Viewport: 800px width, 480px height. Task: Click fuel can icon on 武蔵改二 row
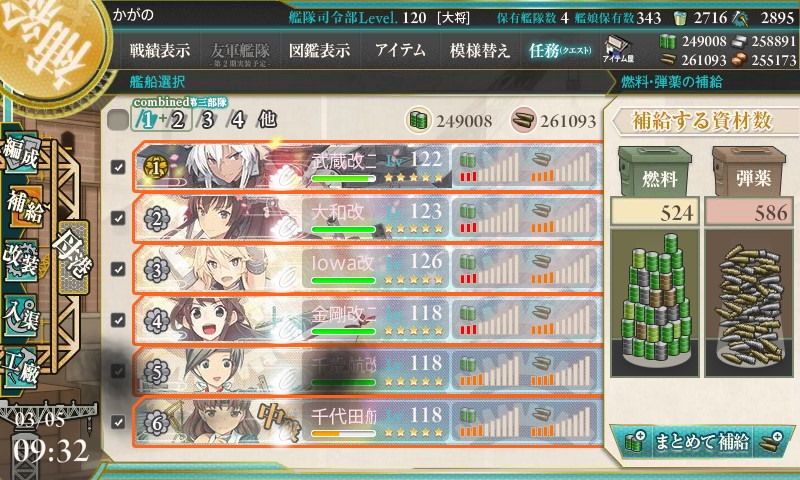(468, 160)
